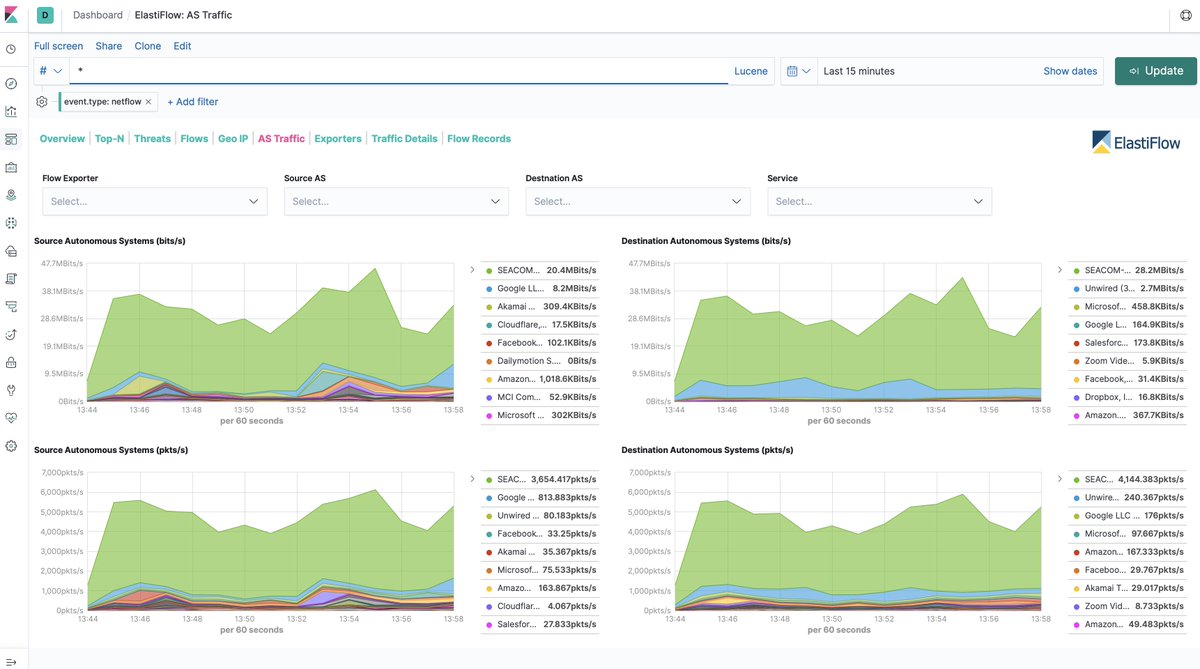Select the SEAC 3,654.417pkts/s legend entry
Screen dimensions: 1200x669
540,479
